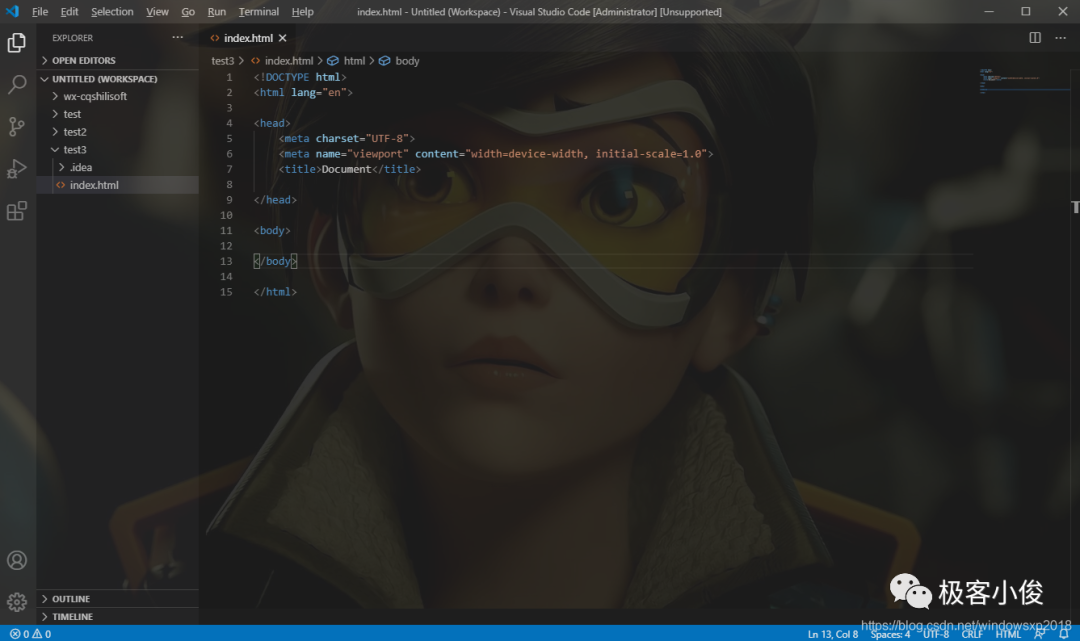Click Spaces: 4 indentation setting
The image size is (1080, 641).
point(890,634)
